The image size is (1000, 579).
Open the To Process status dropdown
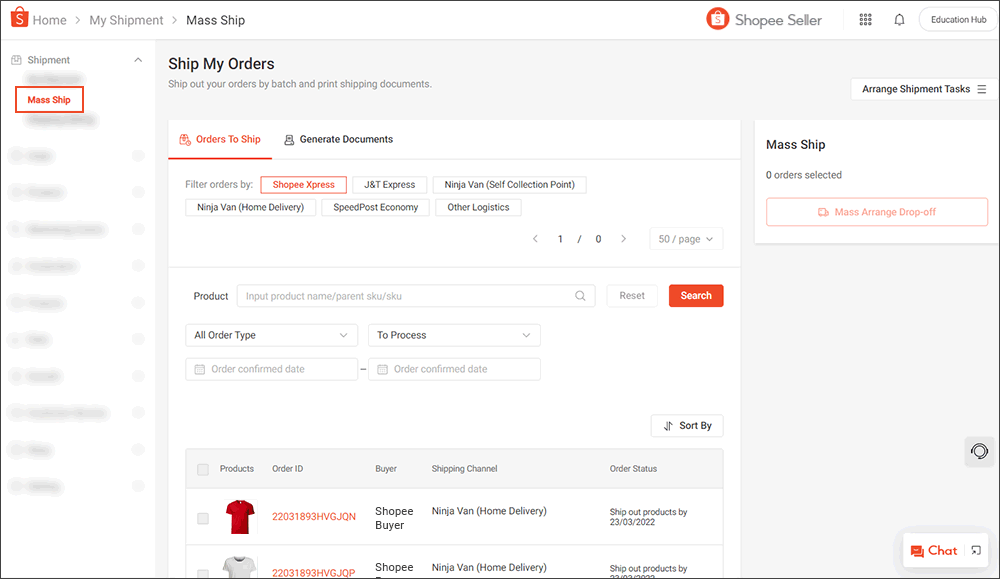click(454, 335)
